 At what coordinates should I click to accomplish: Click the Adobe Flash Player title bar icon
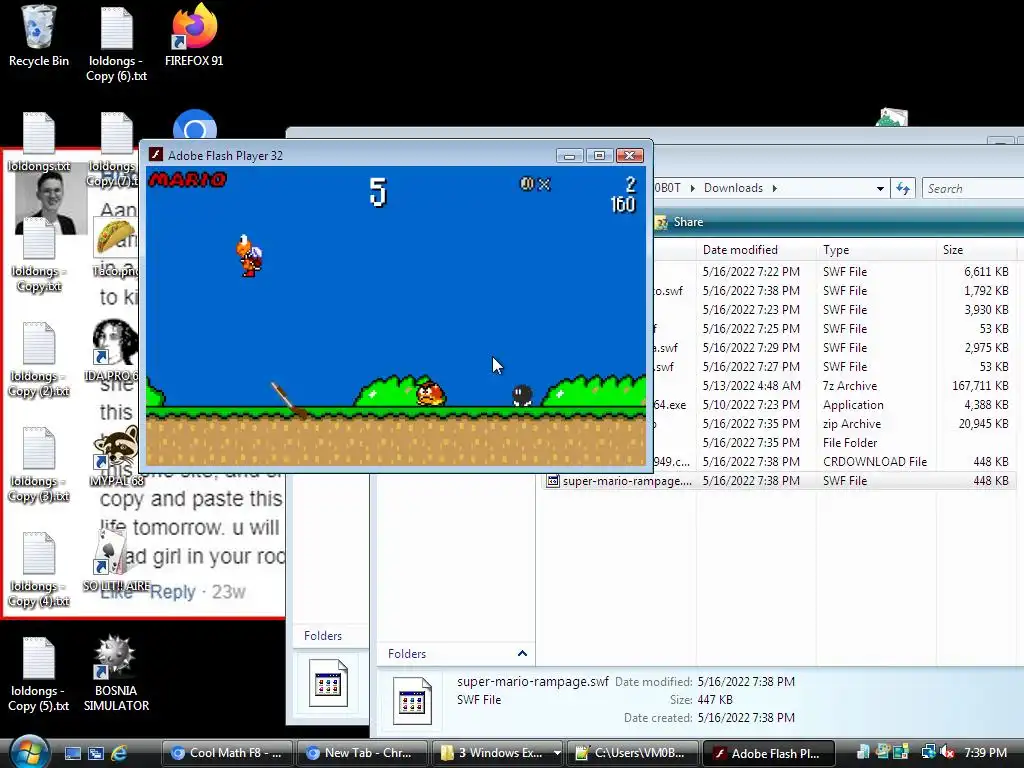click(155, 155)
